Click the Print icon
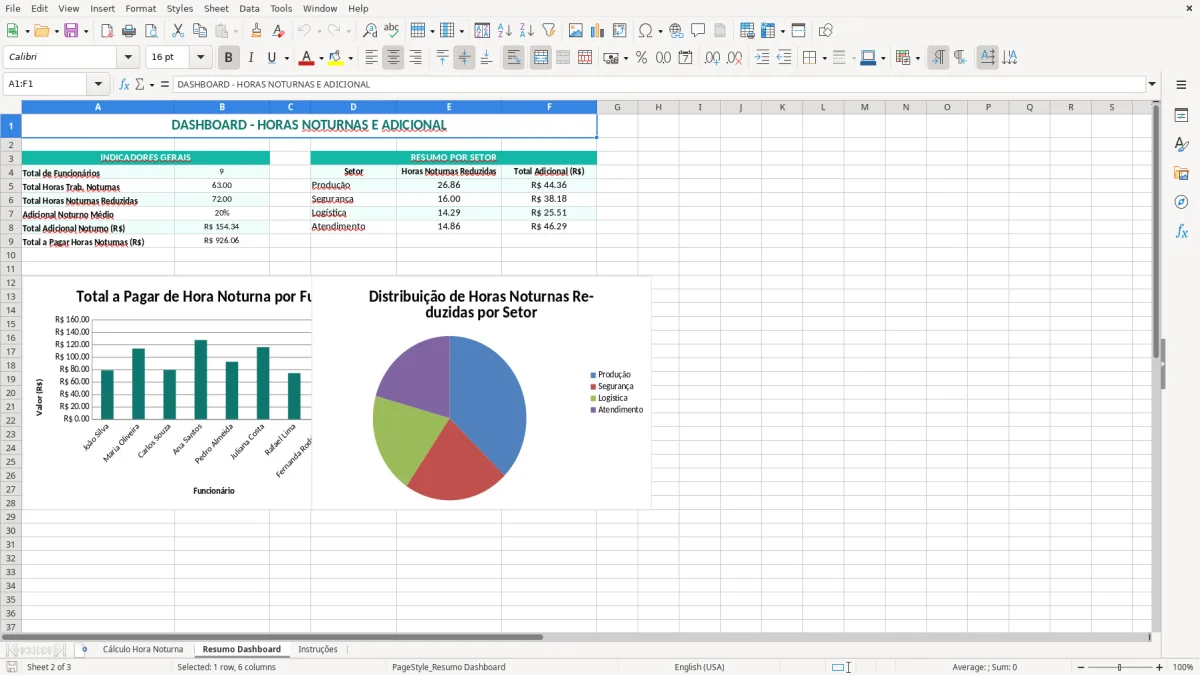The image size is (1200, 675). coord(128,31)
